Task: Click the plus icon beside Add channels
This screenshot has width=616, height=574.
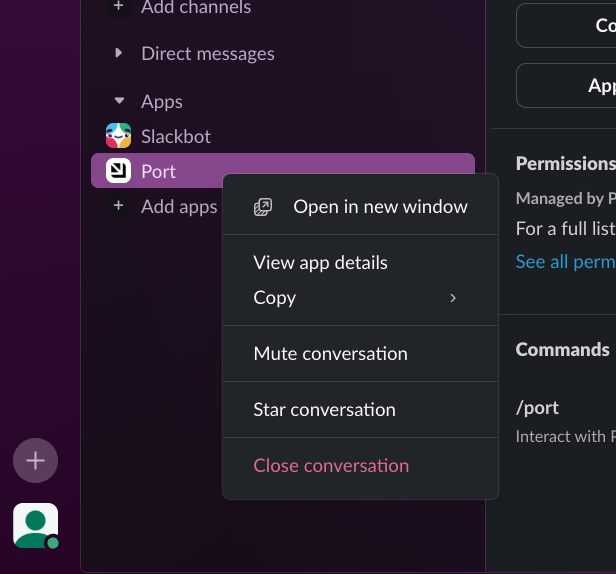Action: [119, 7]
